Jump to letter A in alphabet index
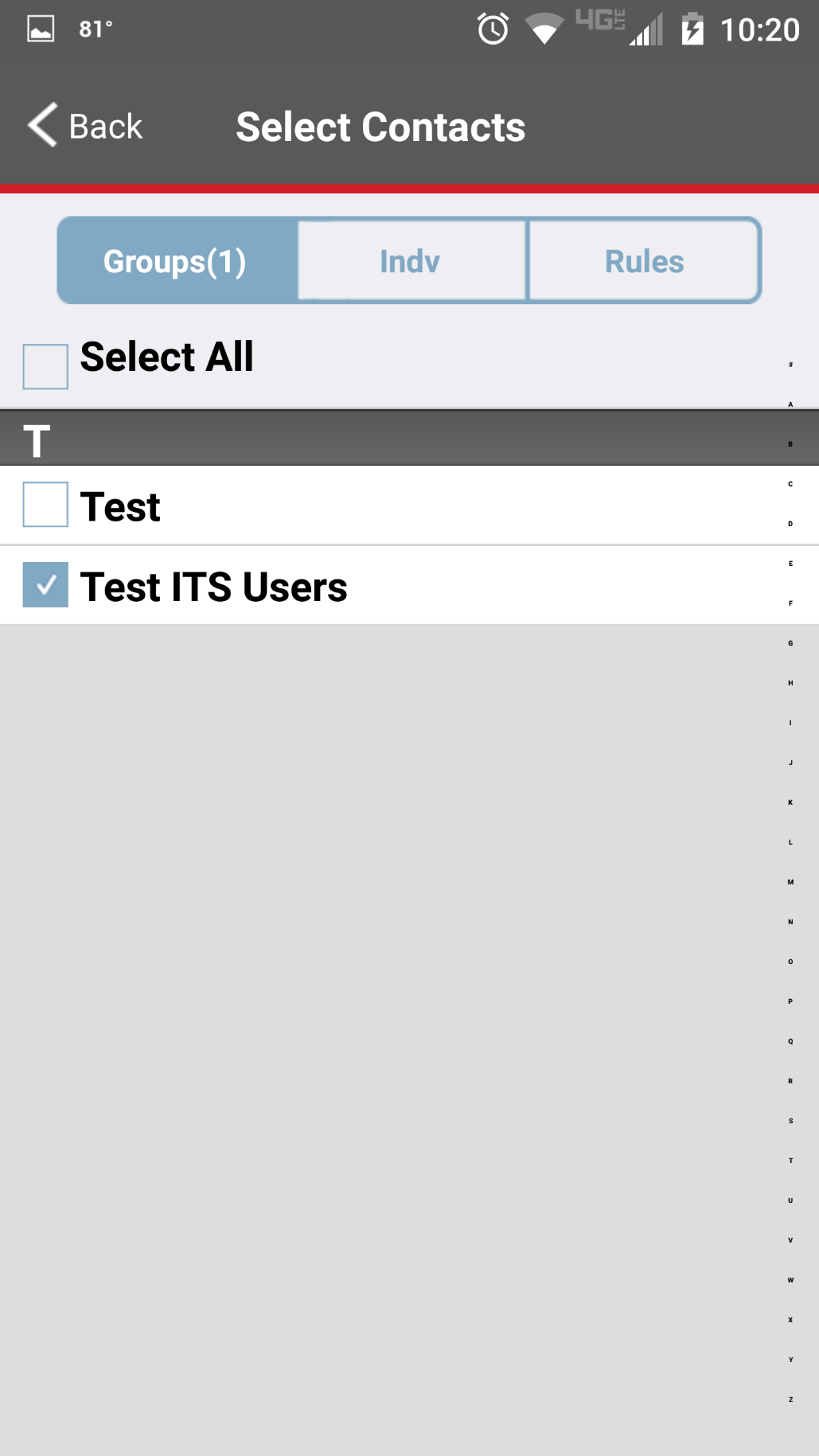 tap(790, 404)
